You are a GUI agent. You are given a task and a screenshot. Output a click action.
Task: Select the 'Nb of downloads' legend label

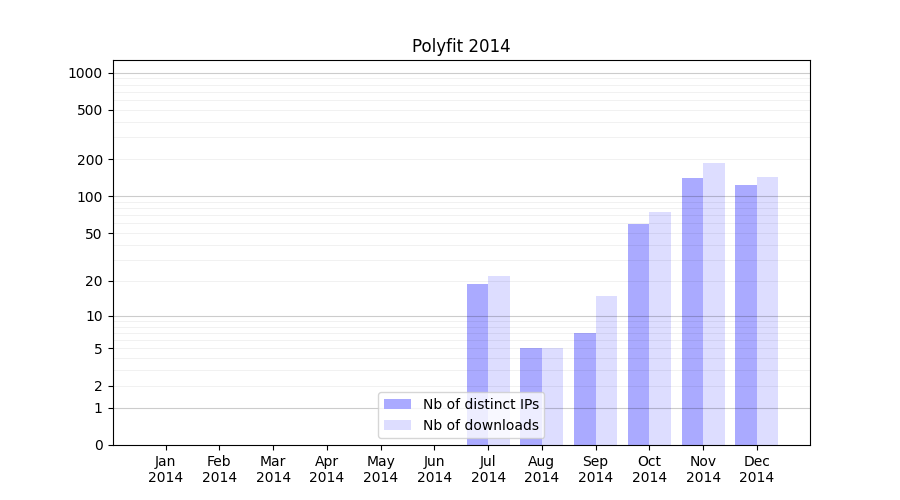click(480, 425)
